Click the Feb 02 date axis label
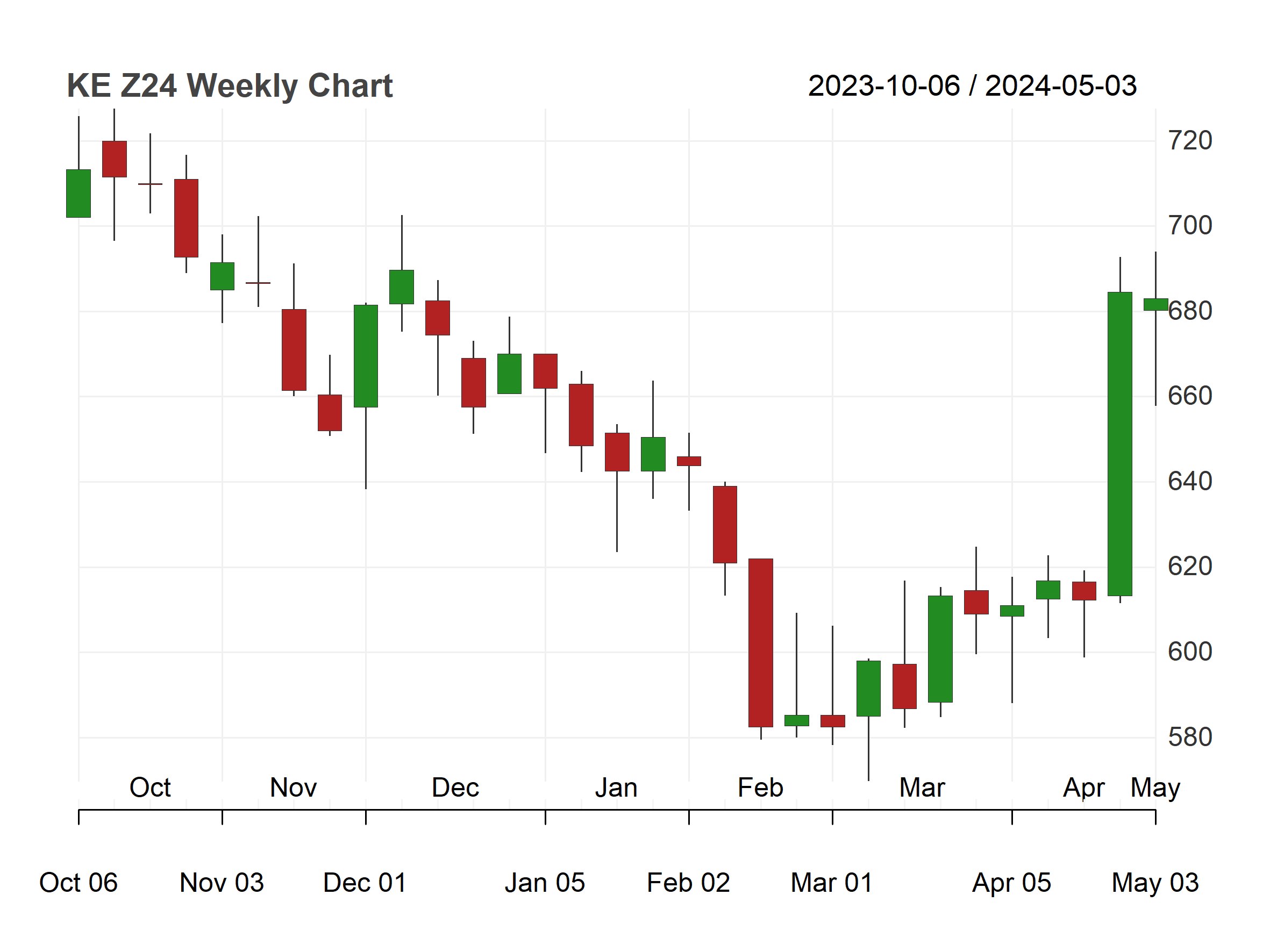This screenshot has height=952, width=1270. pos(688,883)
